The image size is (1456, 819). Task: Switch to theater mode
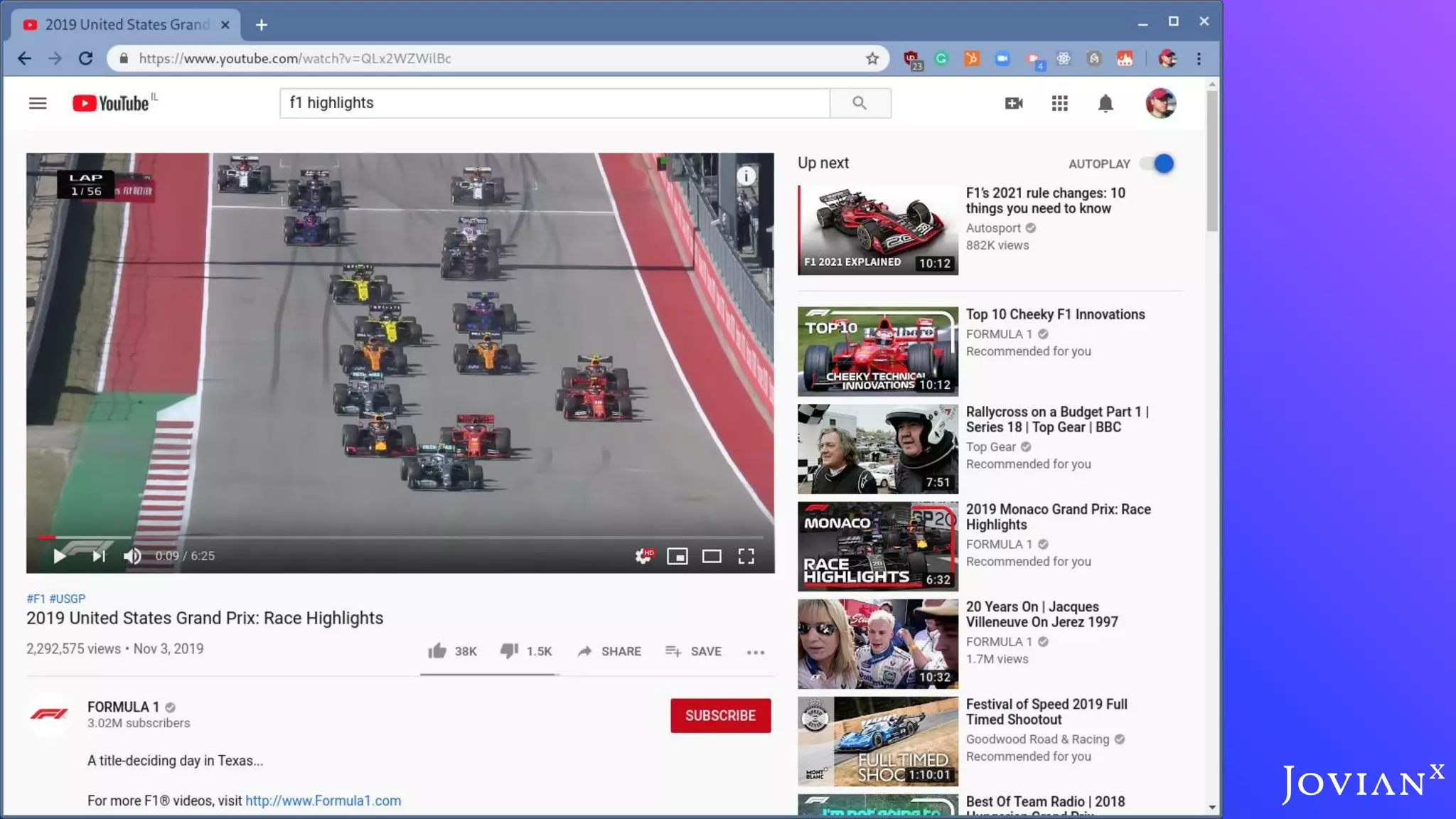point(712,556)
